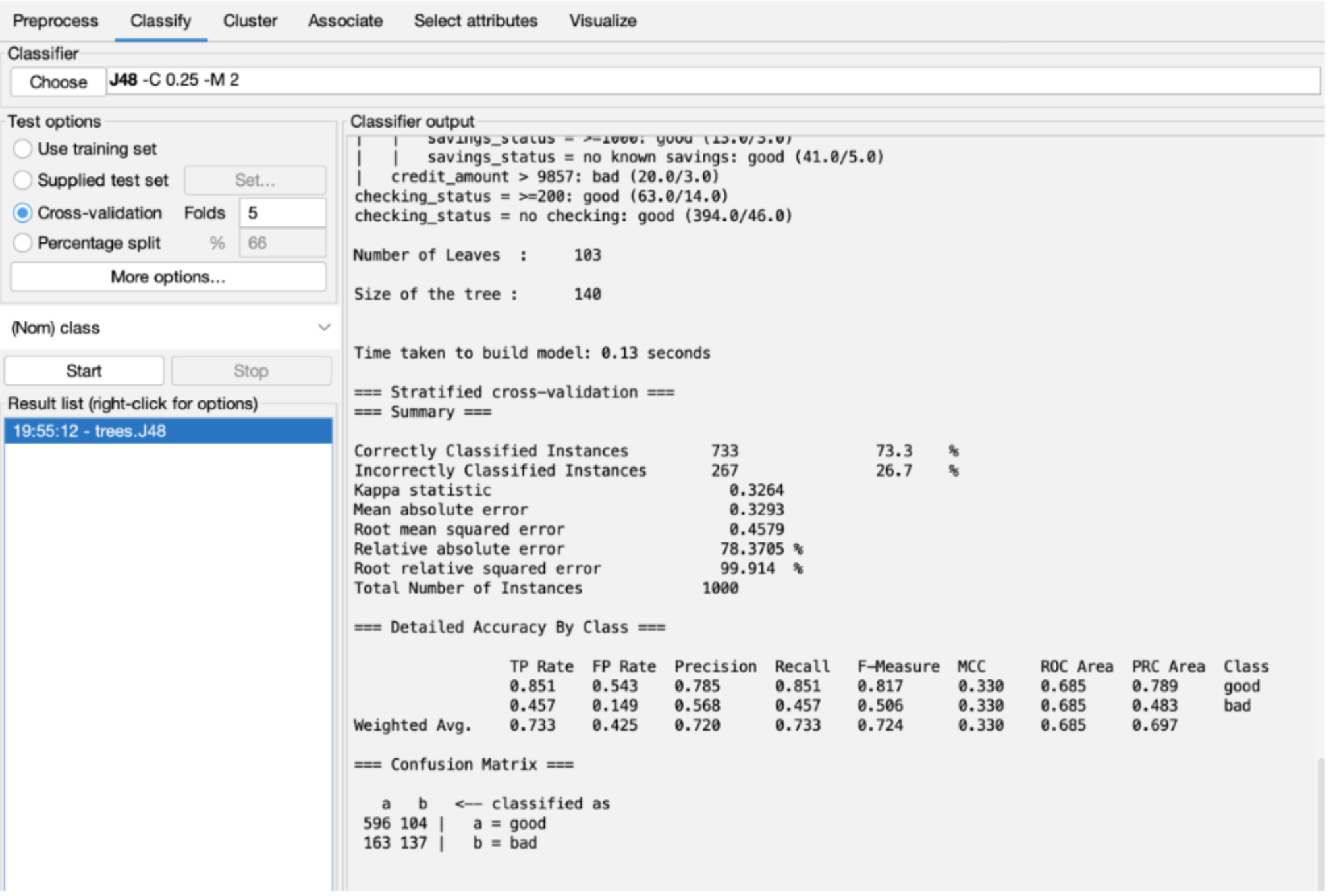Screen dimensions: 1335x896
Task: Click the Folds number field
Action: 282,213
